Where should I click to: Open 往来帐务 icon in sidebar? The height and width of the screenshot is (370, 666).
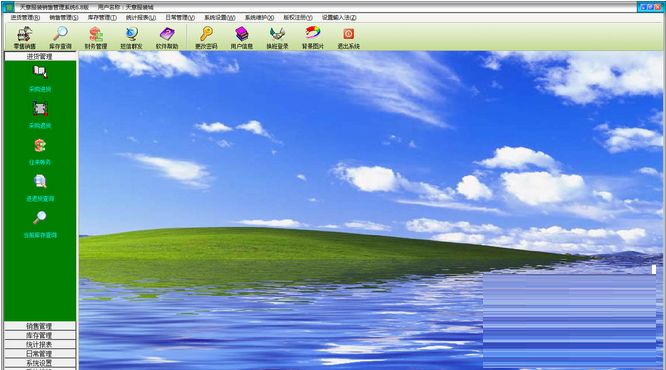click(40, 145)
